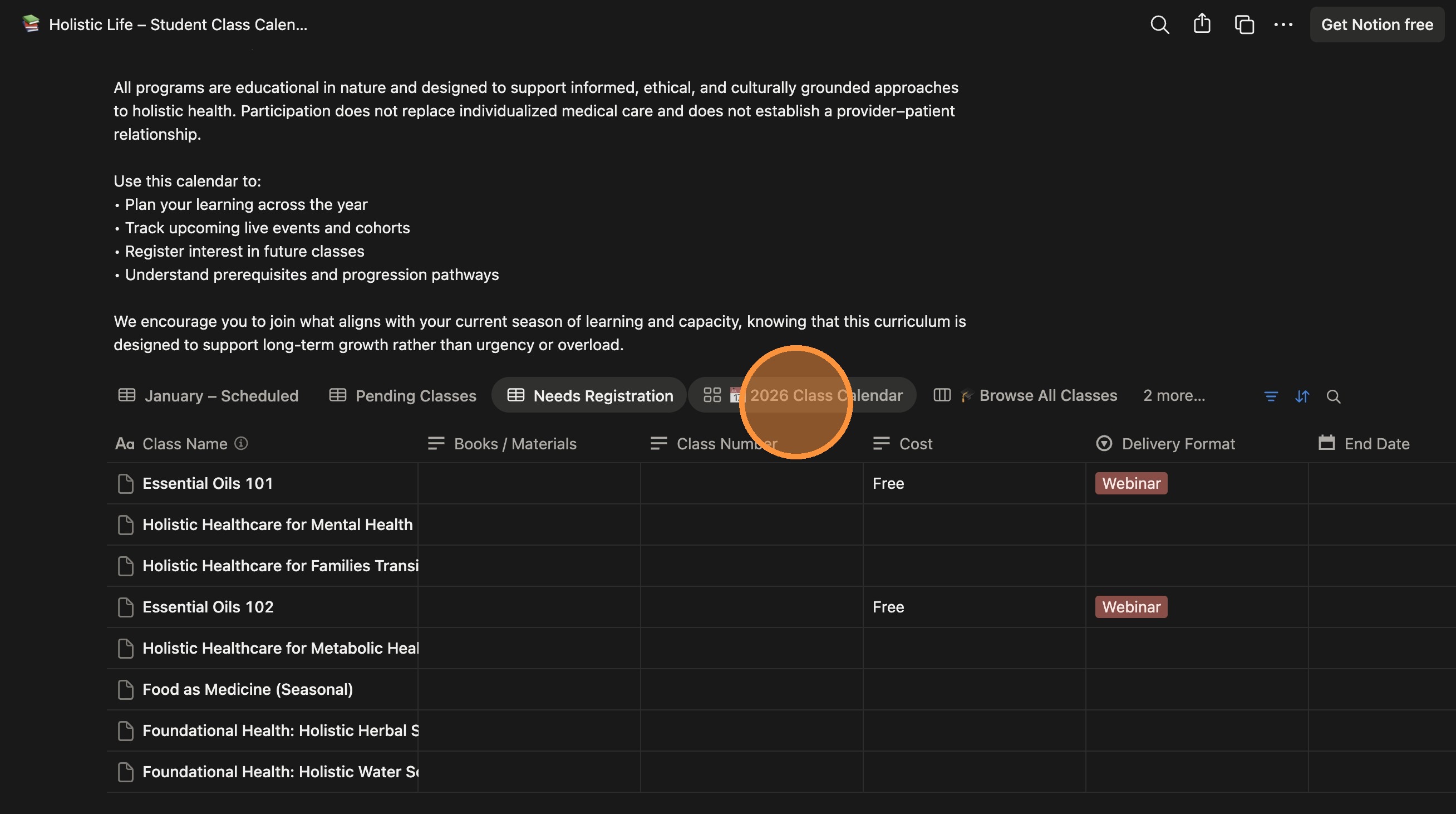Screen dimensions: 1456x814
Task: Open the workspace search icon
Action: click(x=1159, y=24)
